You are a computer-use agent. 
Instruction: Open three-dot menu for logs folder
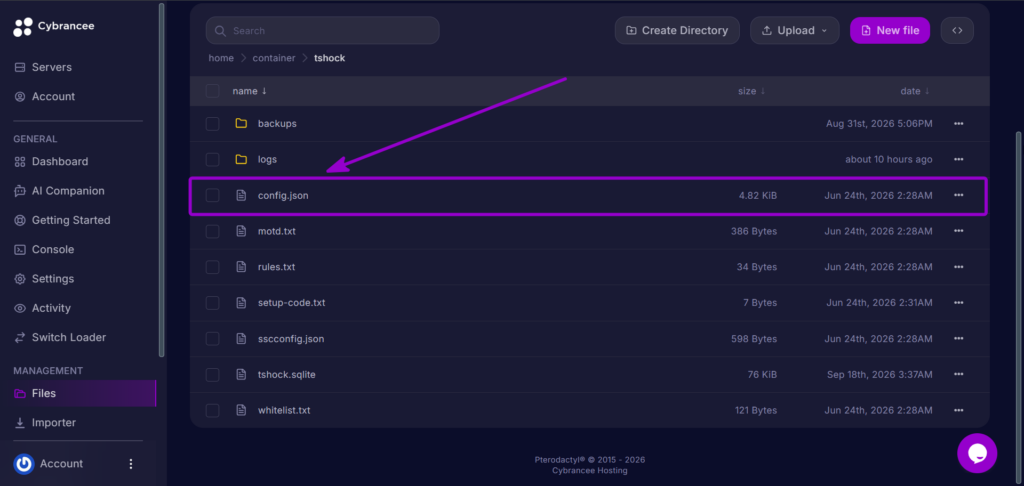pos(958,159)
